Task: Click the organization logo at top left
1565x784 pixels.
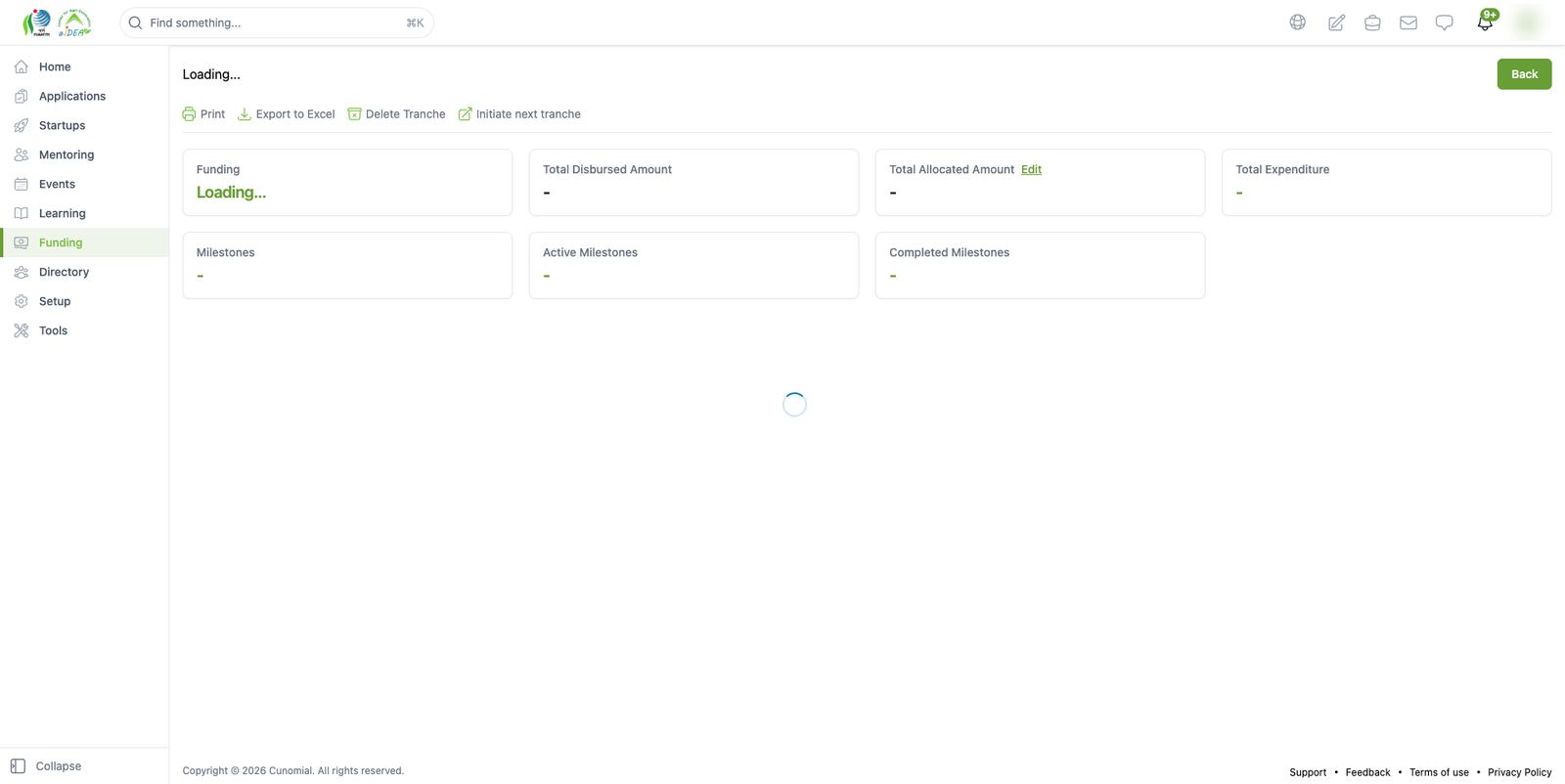Action: 57,22
